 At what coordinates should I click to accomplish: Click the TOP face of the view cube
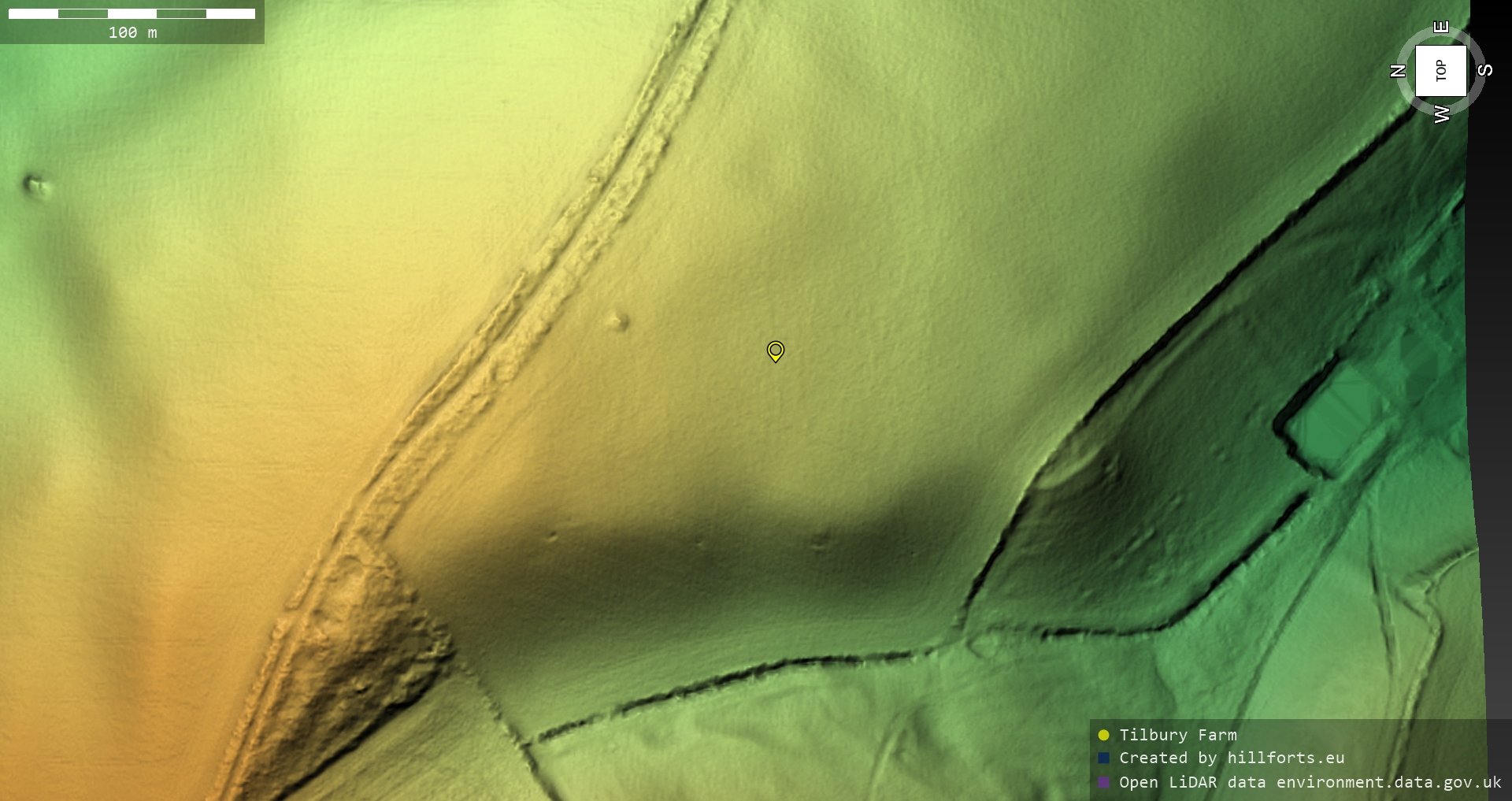(x=1440, y=71)
